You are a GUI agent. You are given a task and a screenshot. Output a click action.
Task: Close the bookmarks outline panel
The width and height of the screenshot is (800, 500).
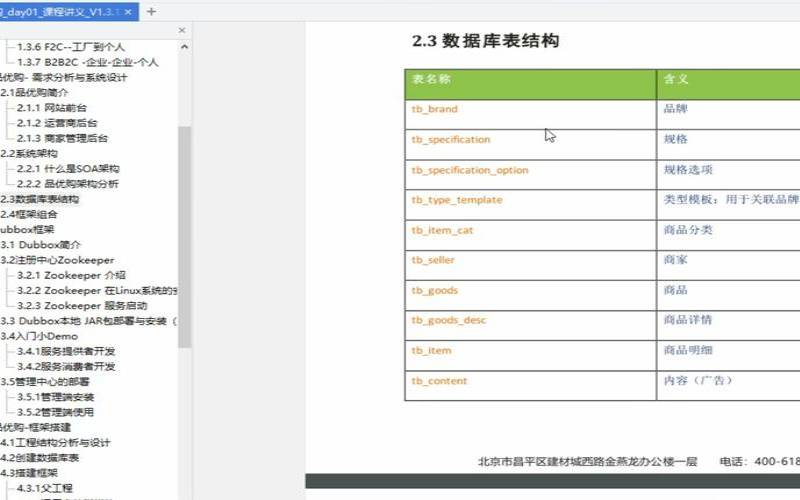[x=182, y=31]
